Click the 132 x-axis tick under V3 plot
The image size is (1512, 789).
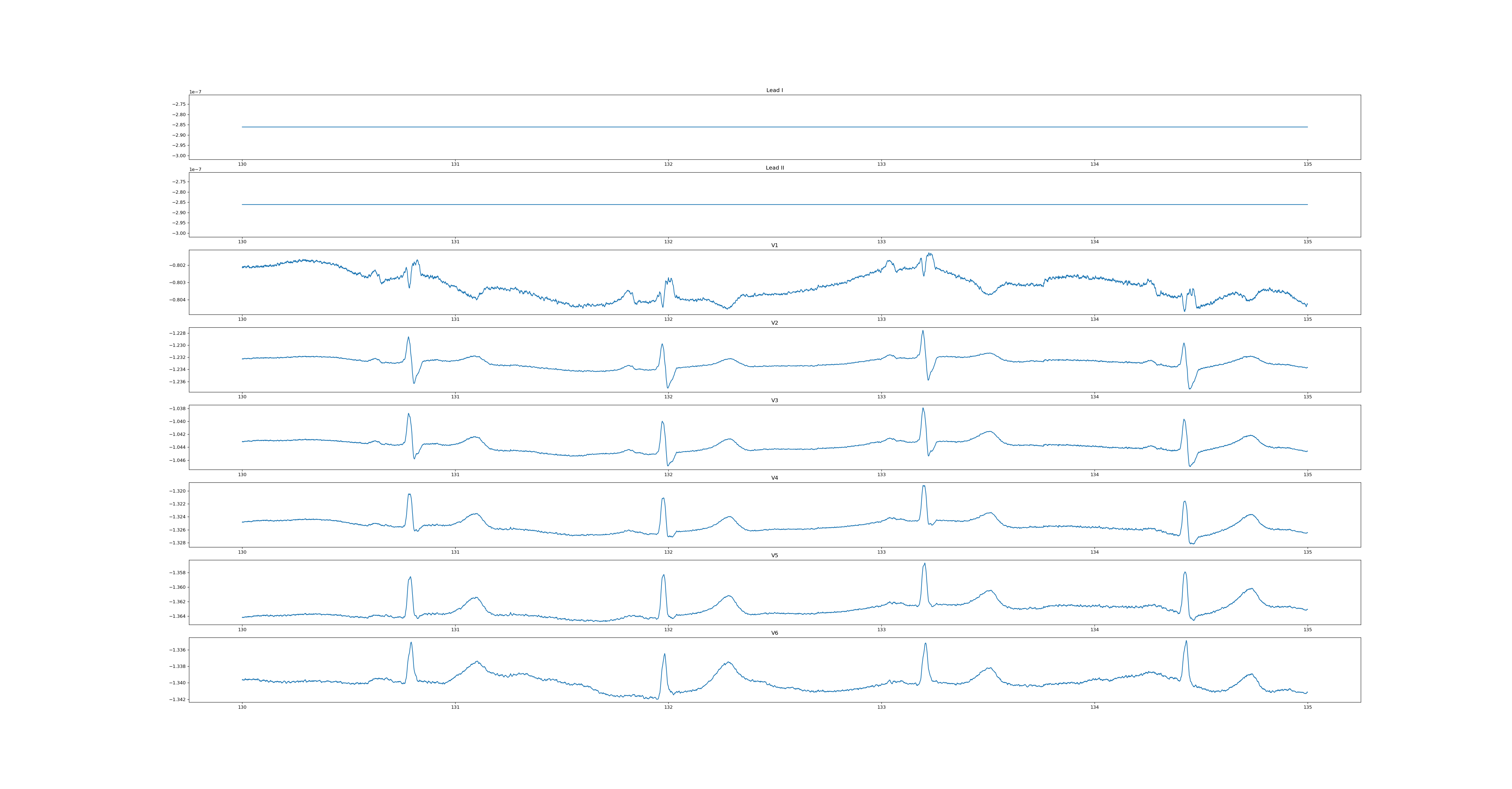pos(668,474)
